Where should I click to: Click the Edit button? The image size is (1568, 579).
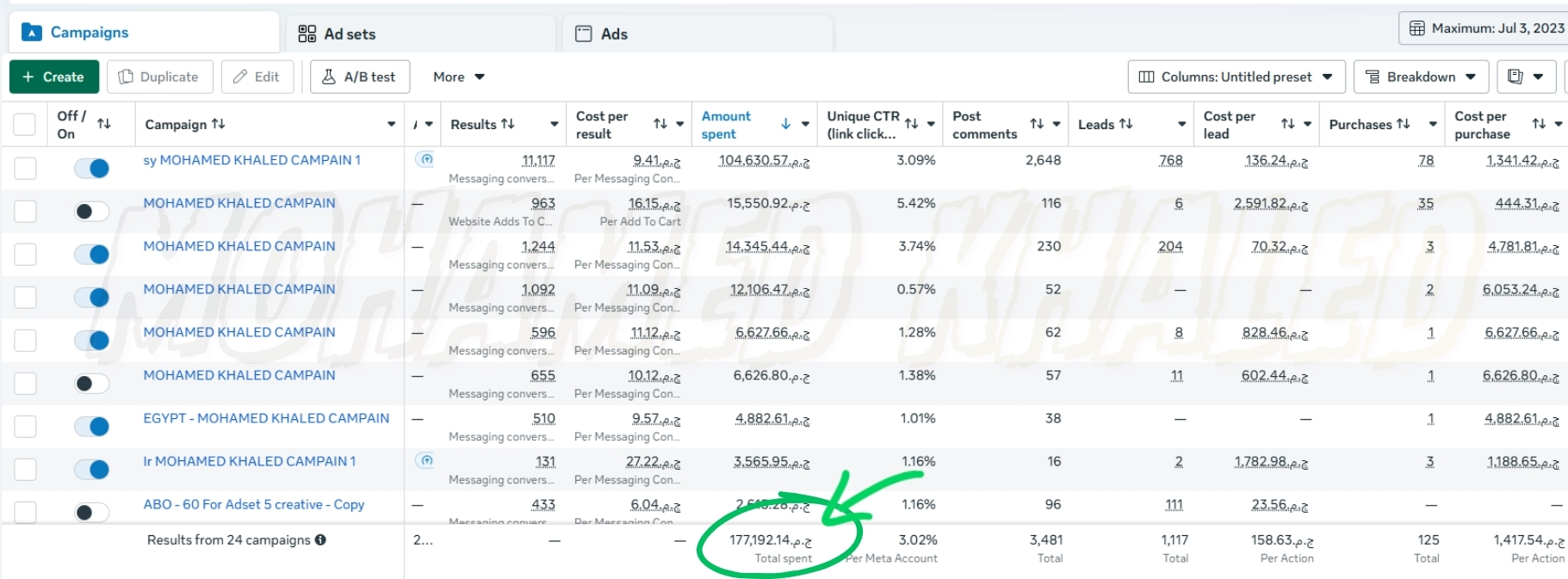click(x=257, y=77)
